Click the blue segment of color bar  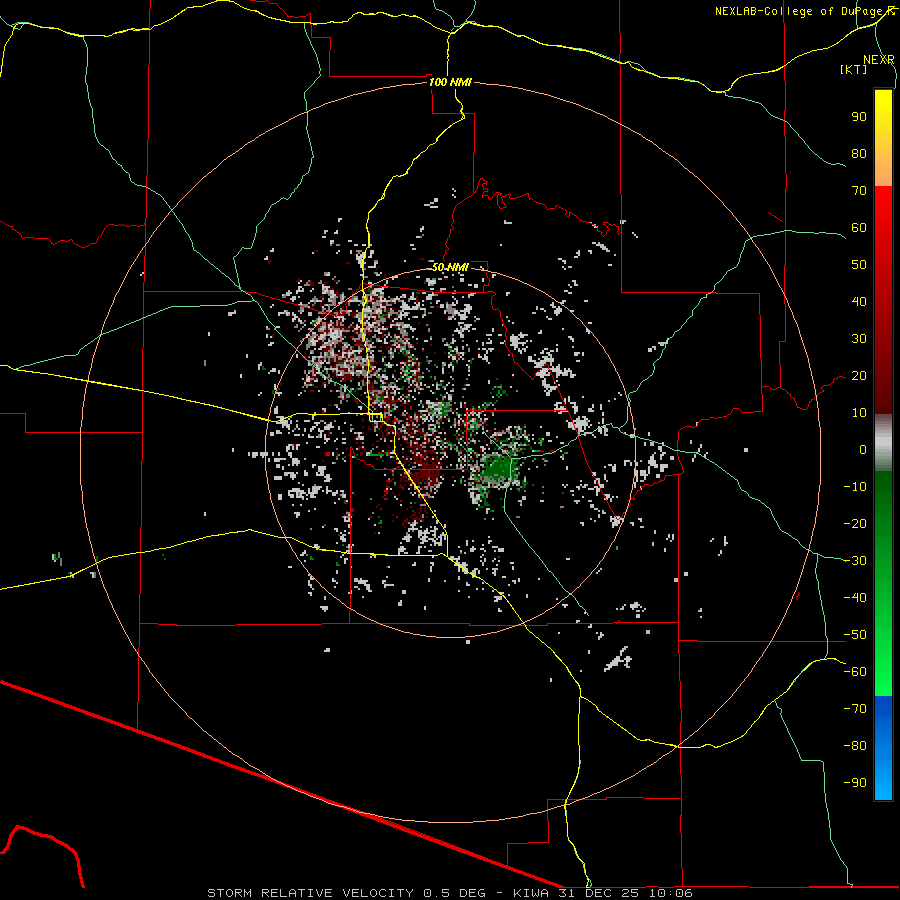click(x=883, y=748)
